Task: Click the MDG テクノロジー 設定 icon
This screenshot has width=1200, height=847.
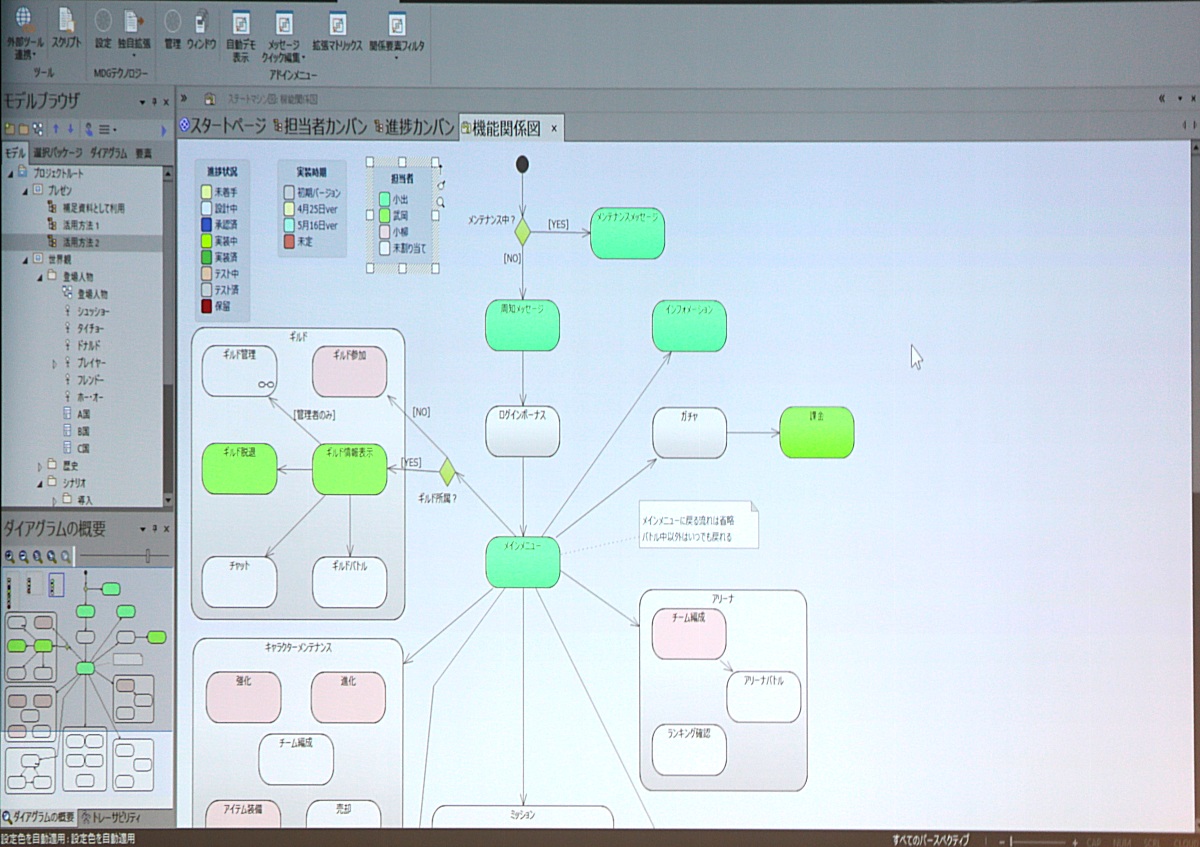Action: [103, 21]
